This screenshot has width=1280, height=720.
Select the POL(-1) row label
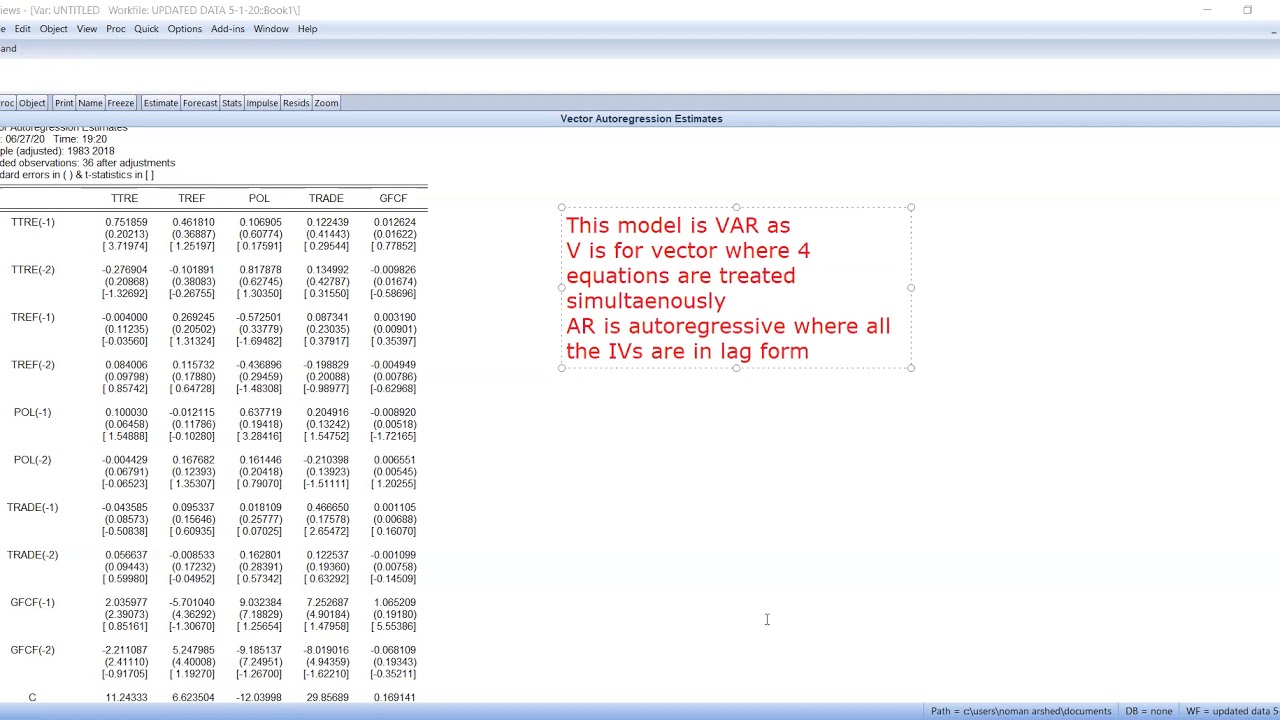tap(33, 412)
